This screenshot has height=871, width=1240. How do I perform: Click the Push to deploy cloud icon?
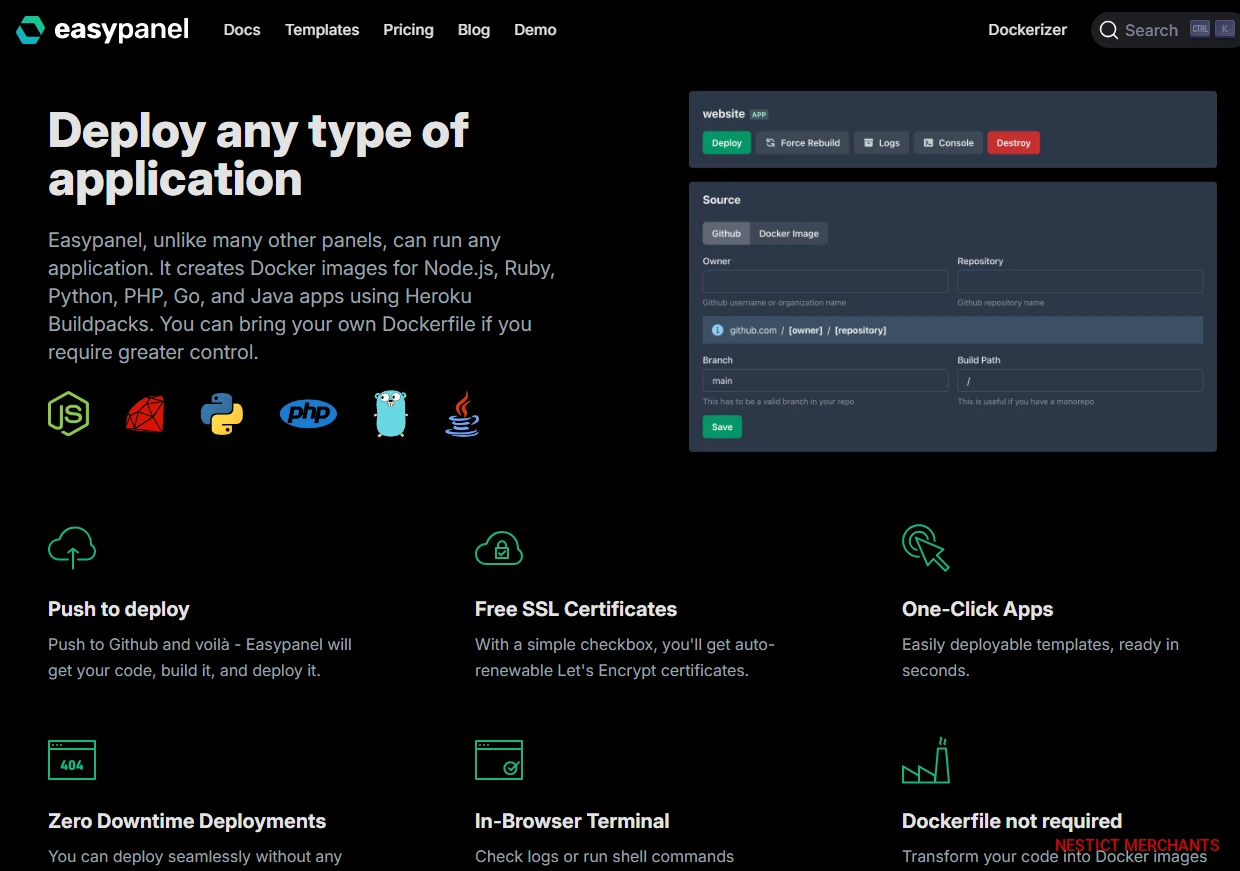72,547
